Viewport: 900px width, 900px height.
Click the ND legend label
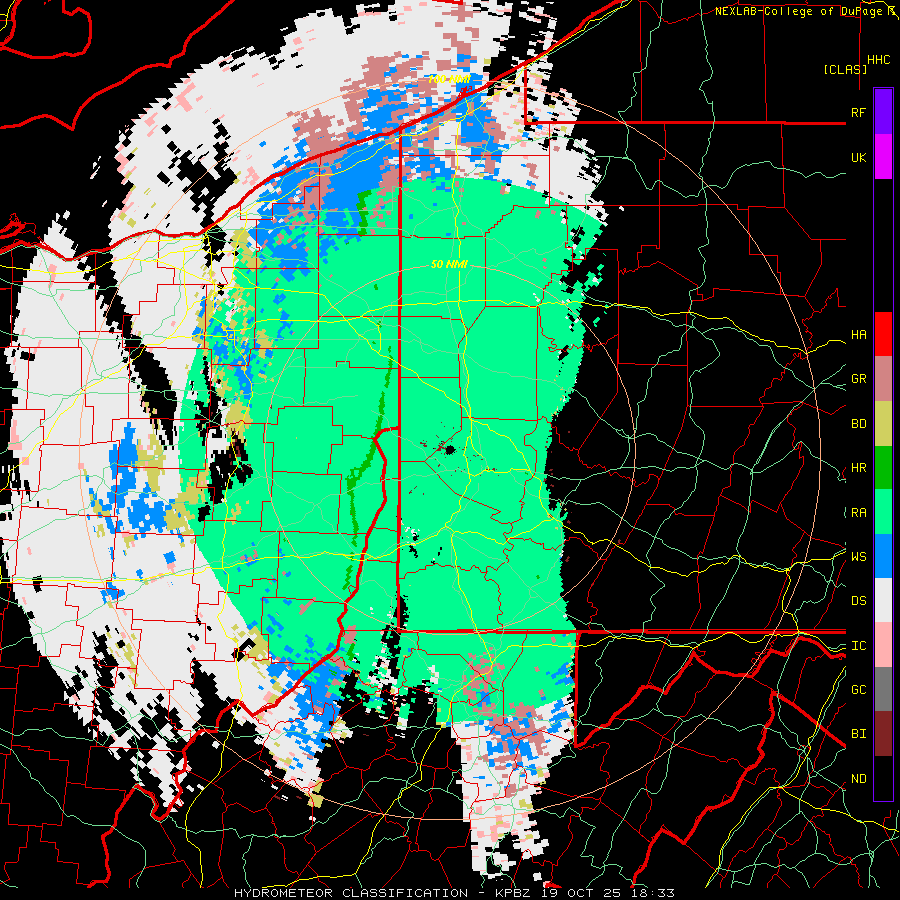[x=859, y=779]
